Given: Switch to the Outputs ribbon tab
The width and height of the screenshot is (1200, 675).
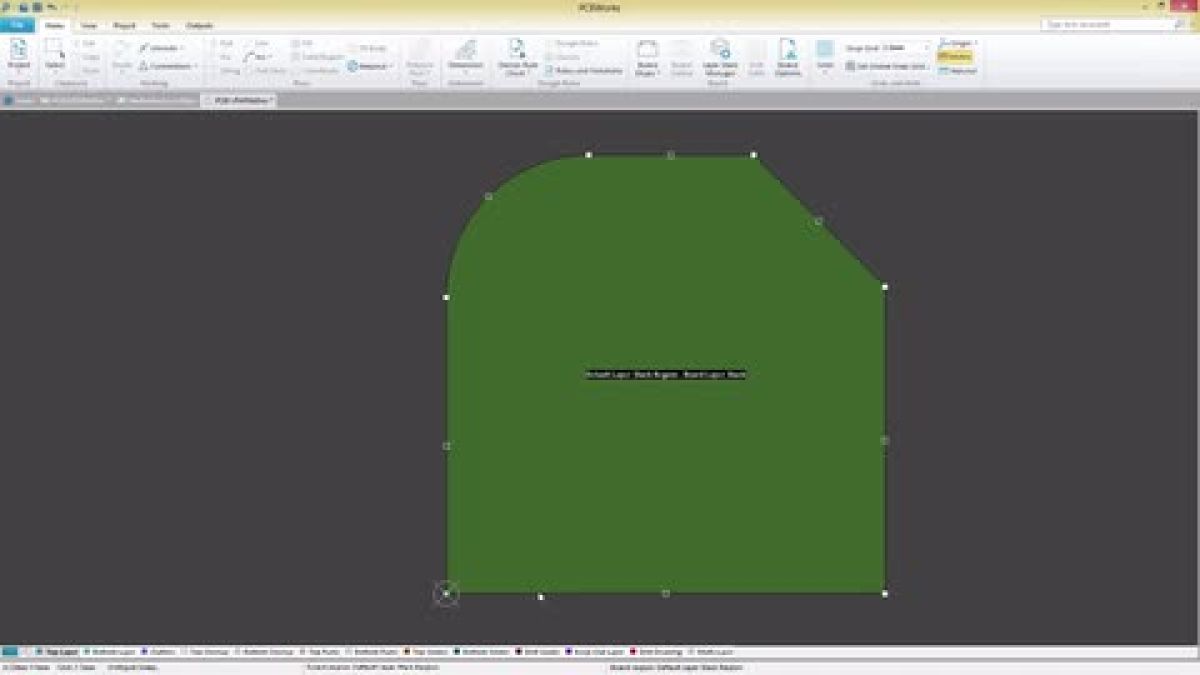Looking at the screenshot, I should [x=197, y=25].
